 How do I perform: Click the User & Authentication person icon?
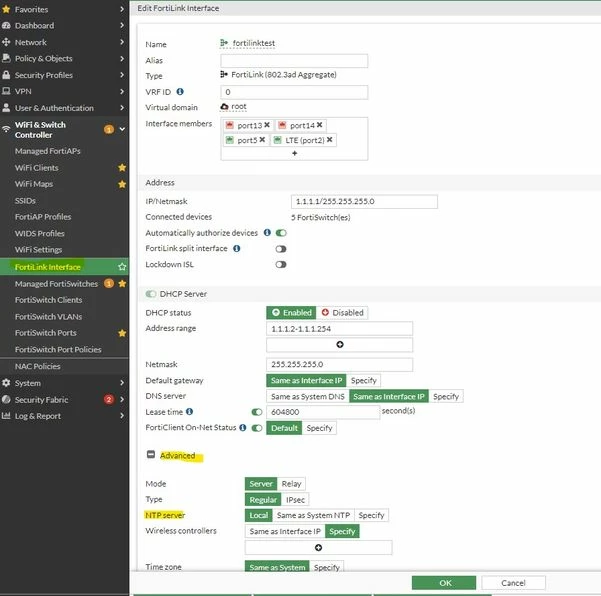[x=6, y=108]
